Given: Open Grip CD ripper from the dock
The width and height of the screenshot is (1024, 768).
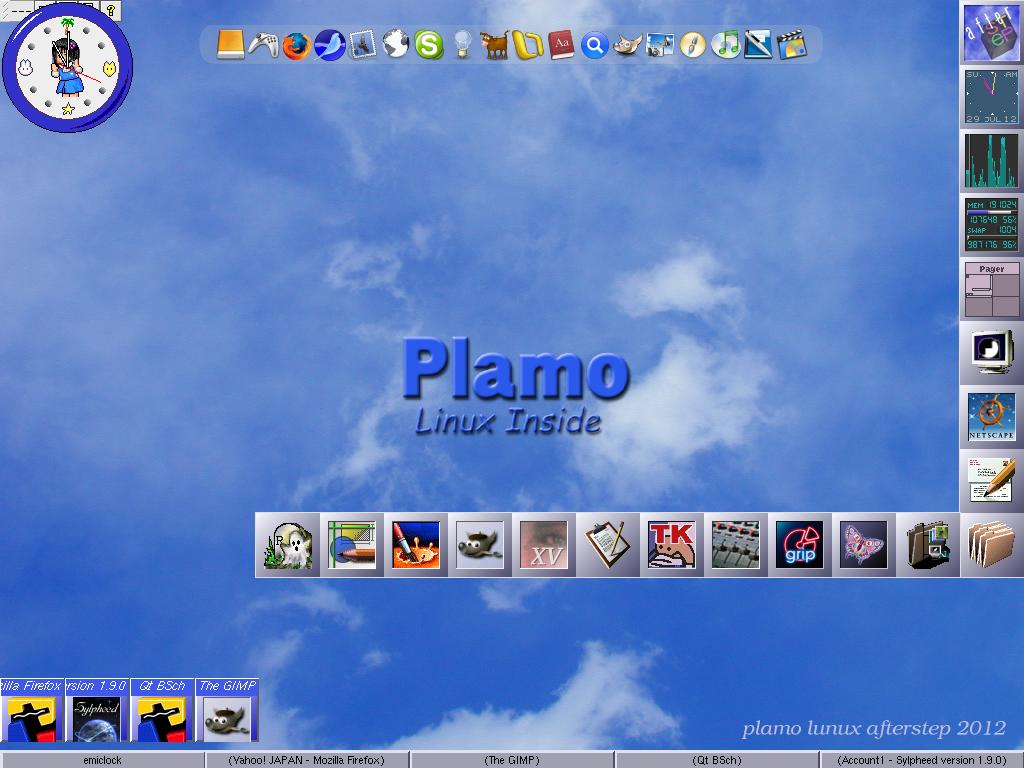Looking at the screenshot, I should [800, 545].
